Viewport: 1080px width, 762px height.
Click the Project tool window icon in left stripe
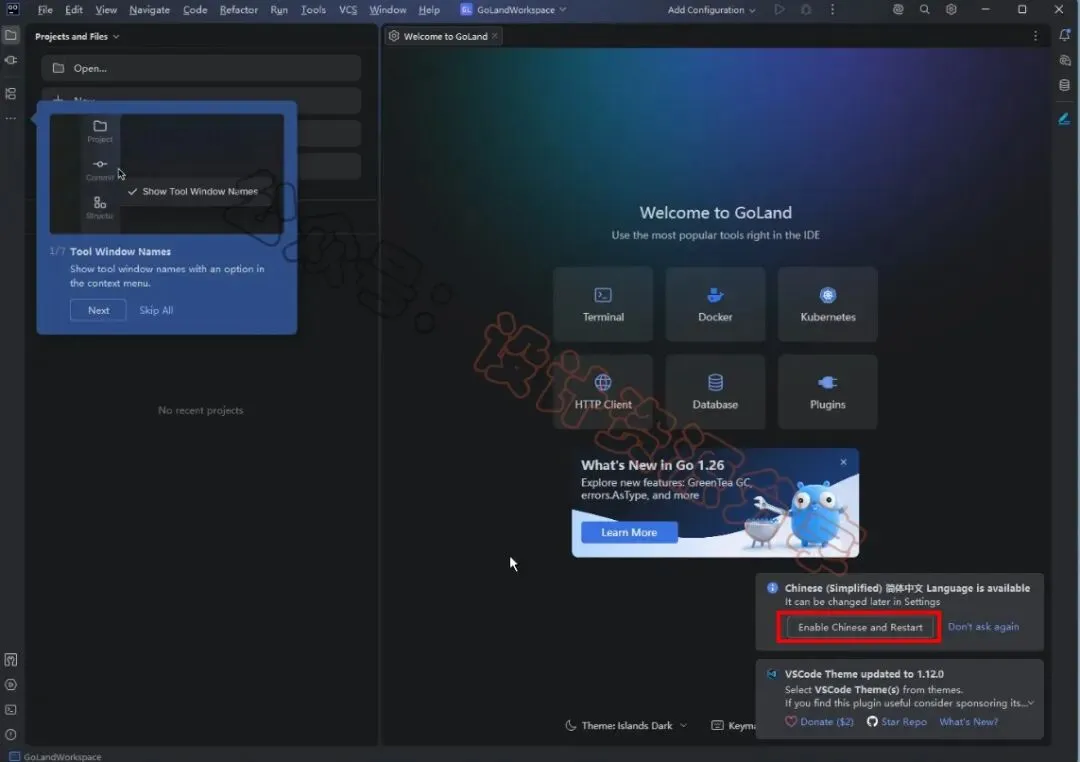(x=11, y=35)
